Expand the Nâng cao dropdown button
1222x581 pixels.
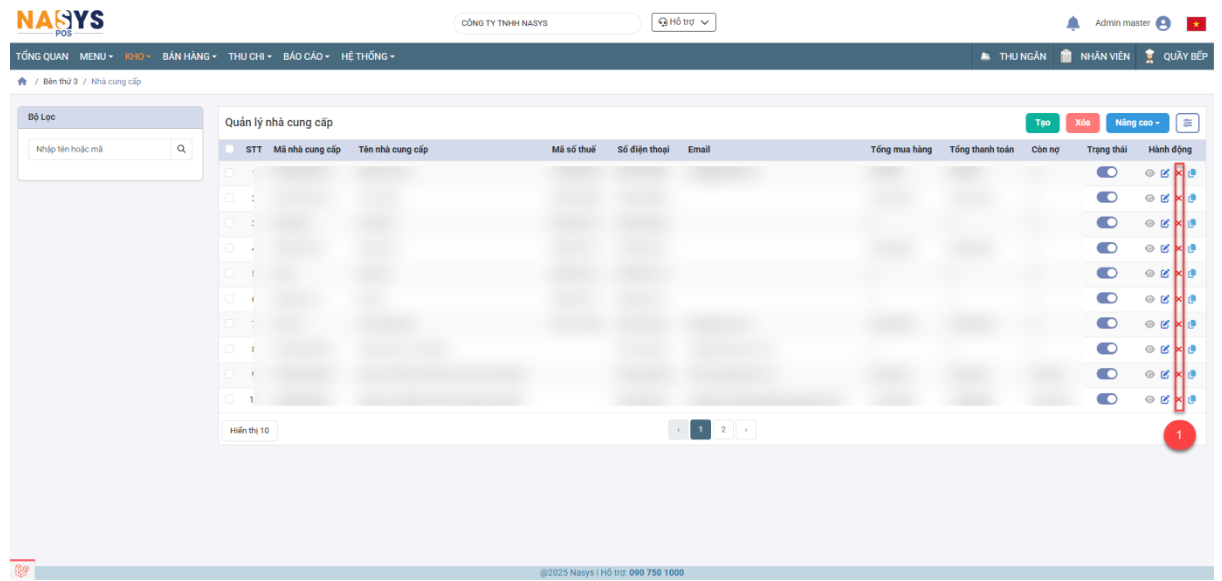[x=1137, y=123]
